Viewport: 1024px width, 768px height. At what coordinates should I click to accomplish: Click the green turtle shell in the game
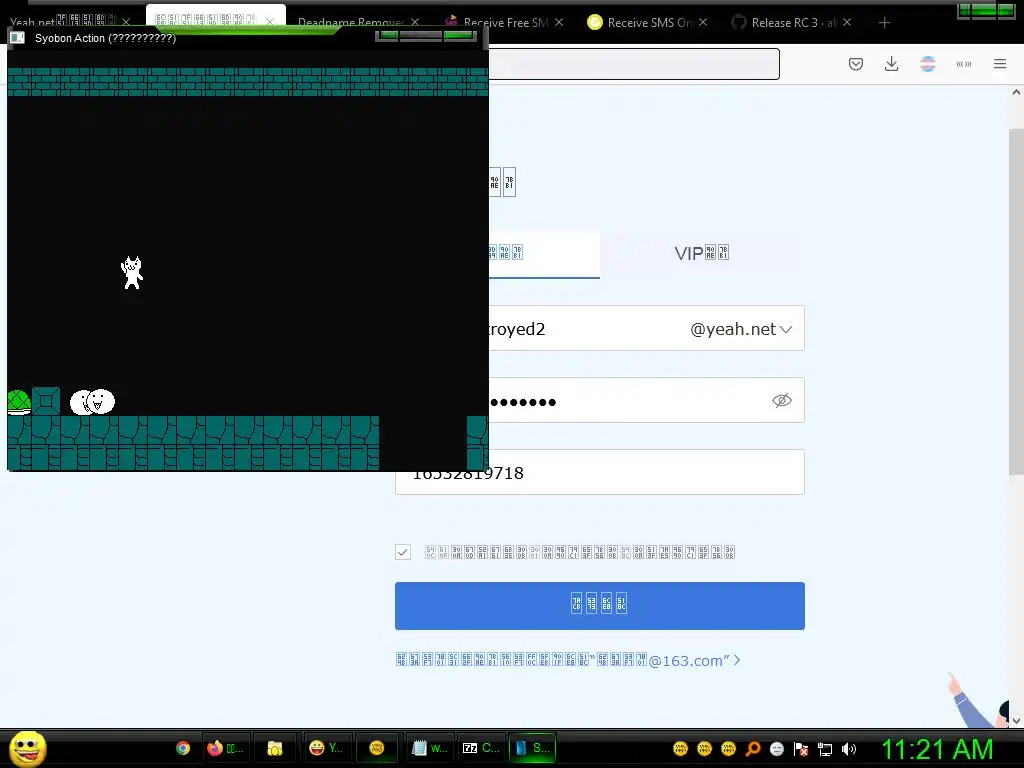pos(18,402)
